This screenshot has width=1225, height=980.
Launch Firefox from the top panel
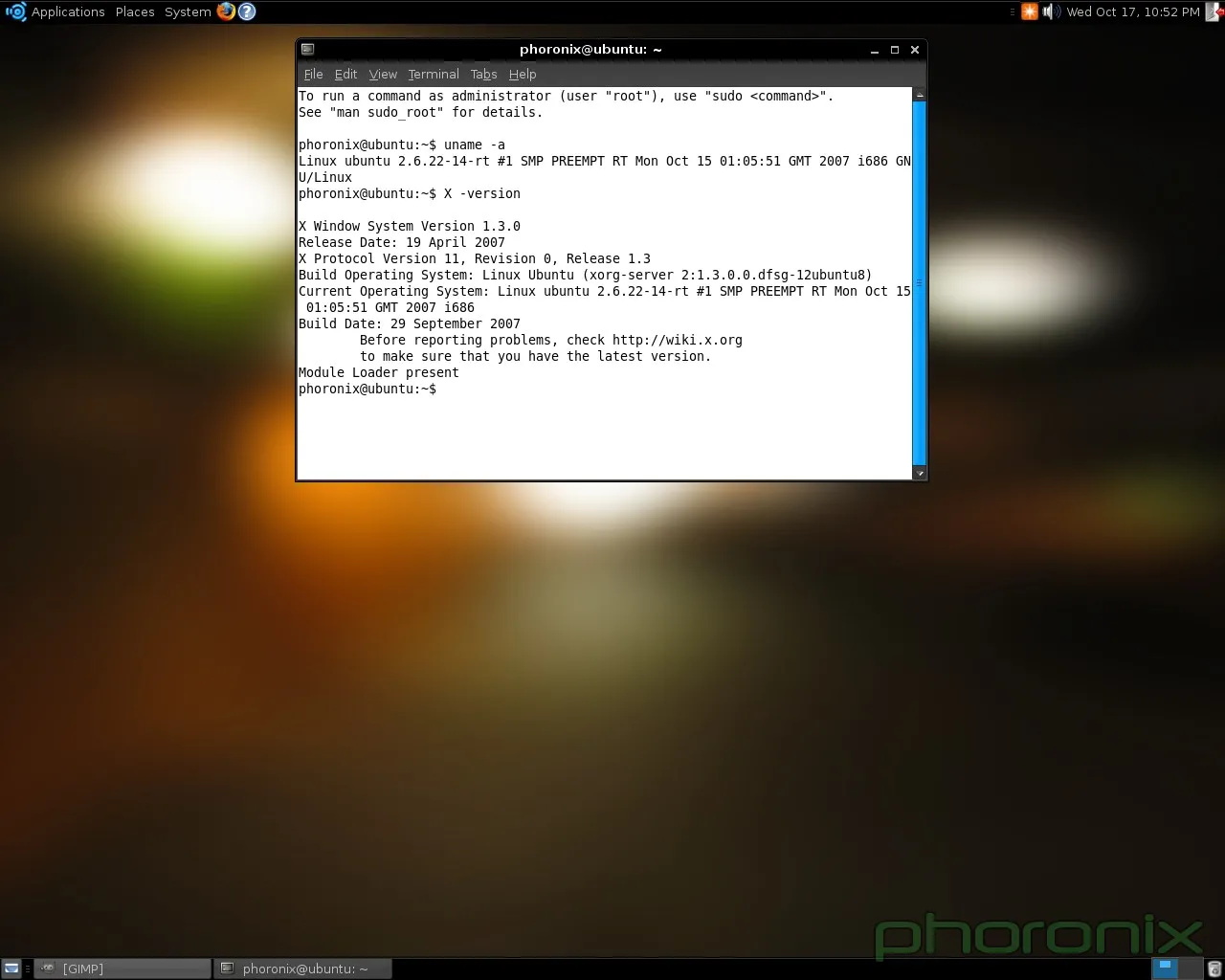(226, 11)
